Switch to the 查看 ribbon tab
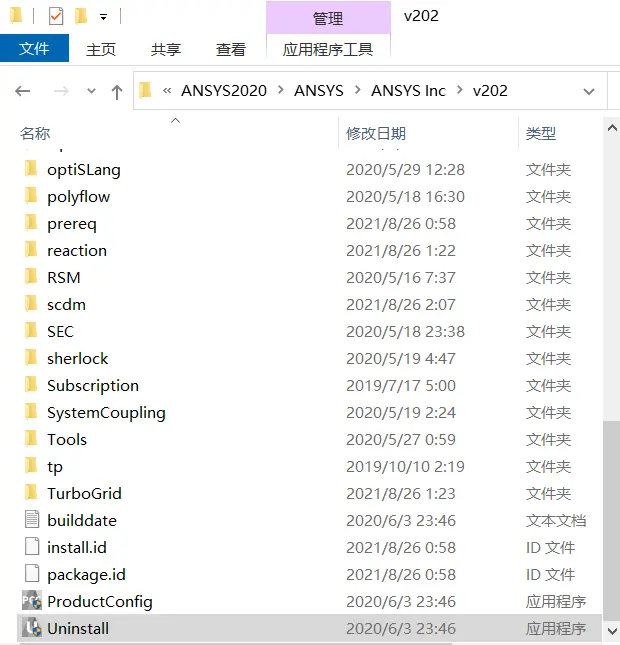620x645 pixels. (231, 49)
